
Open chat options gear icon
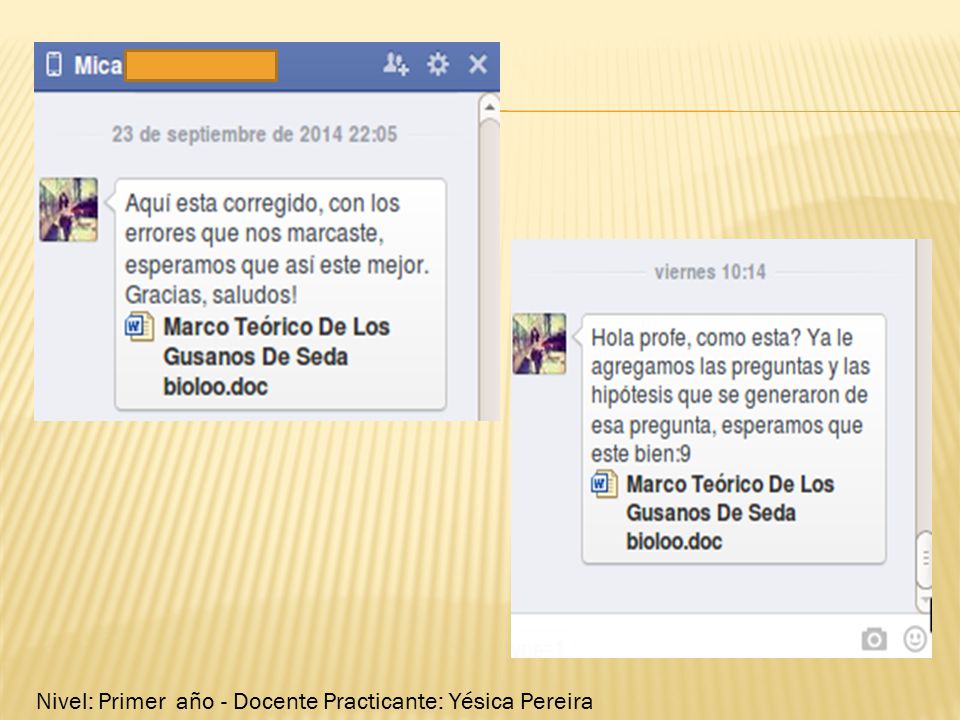pos(438,64)
